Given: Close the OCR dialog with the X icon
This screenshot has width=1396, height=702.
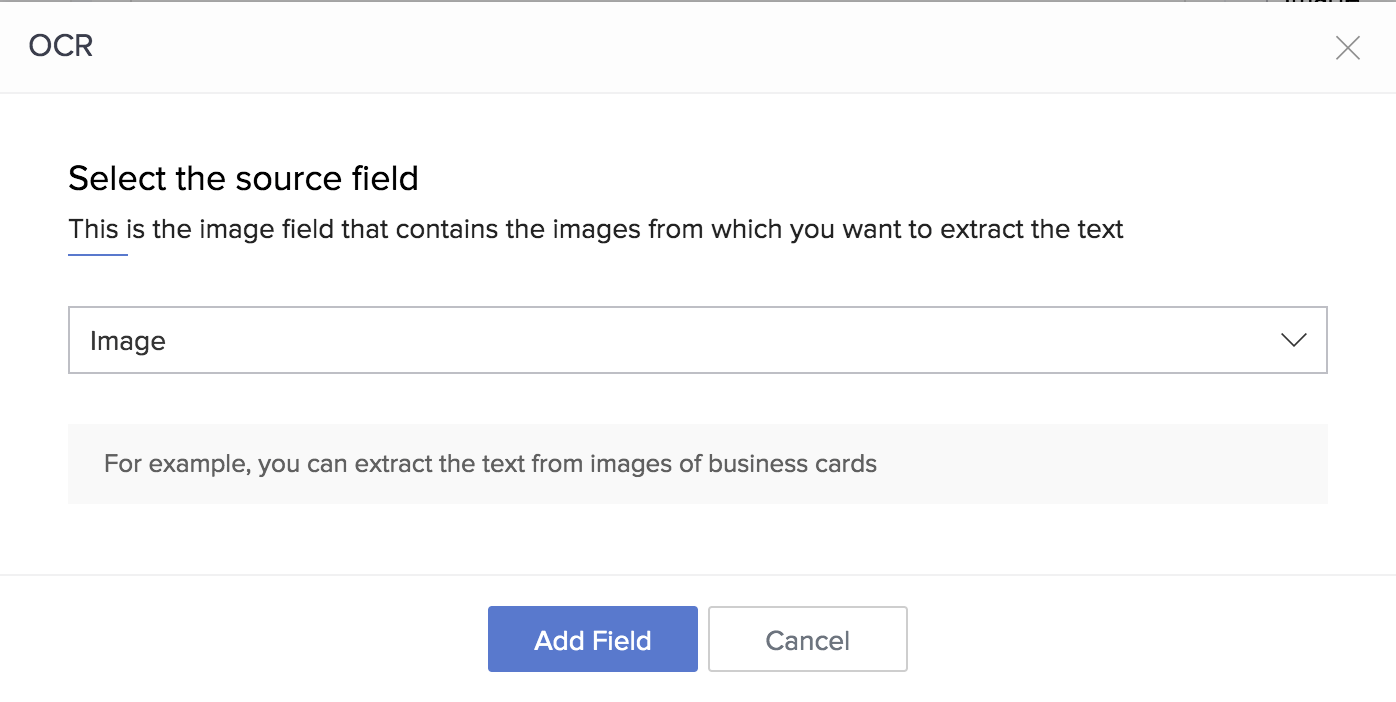Looking at the screenshot, I should [x=1348, y=47].
